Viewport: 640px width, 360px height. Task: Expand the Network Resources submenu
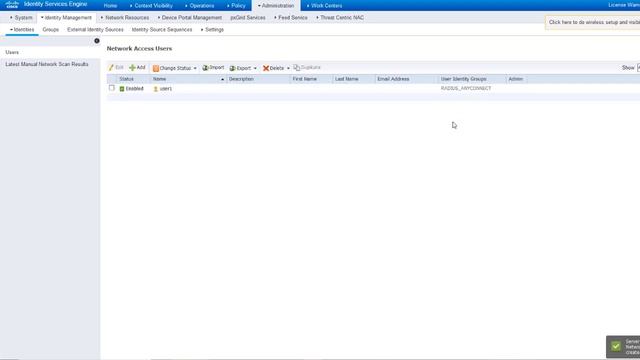124,18
